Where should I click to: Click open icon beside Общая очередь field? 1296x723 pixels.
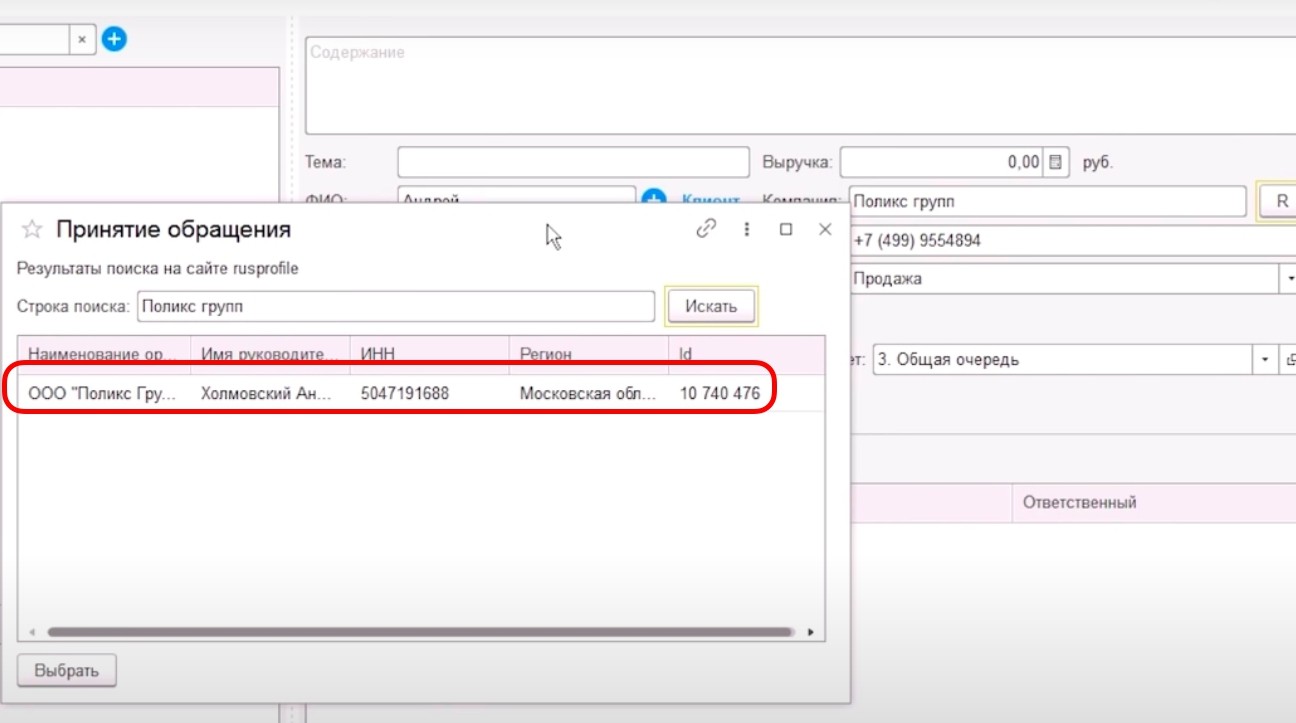tap(1289, 360)
